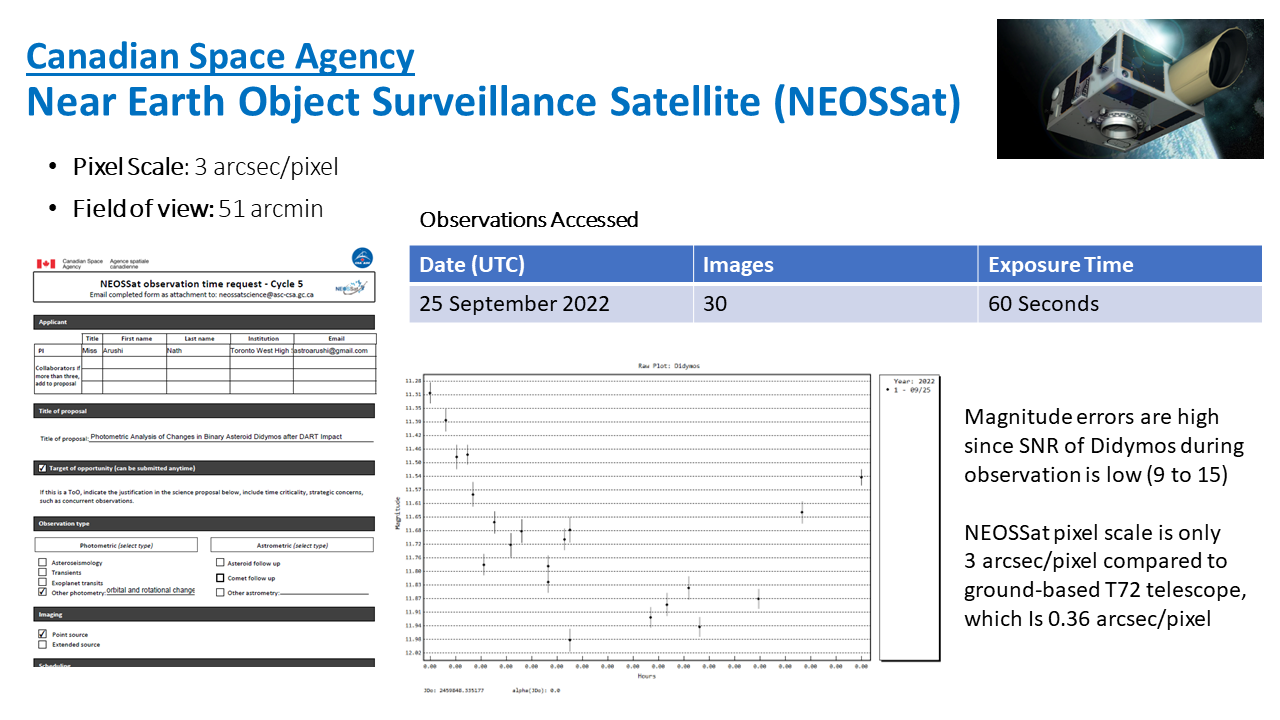Screen dimensions: 1280x720
Task: Click the Raw Plot: Didymos chart title
Action: (641, 366)
